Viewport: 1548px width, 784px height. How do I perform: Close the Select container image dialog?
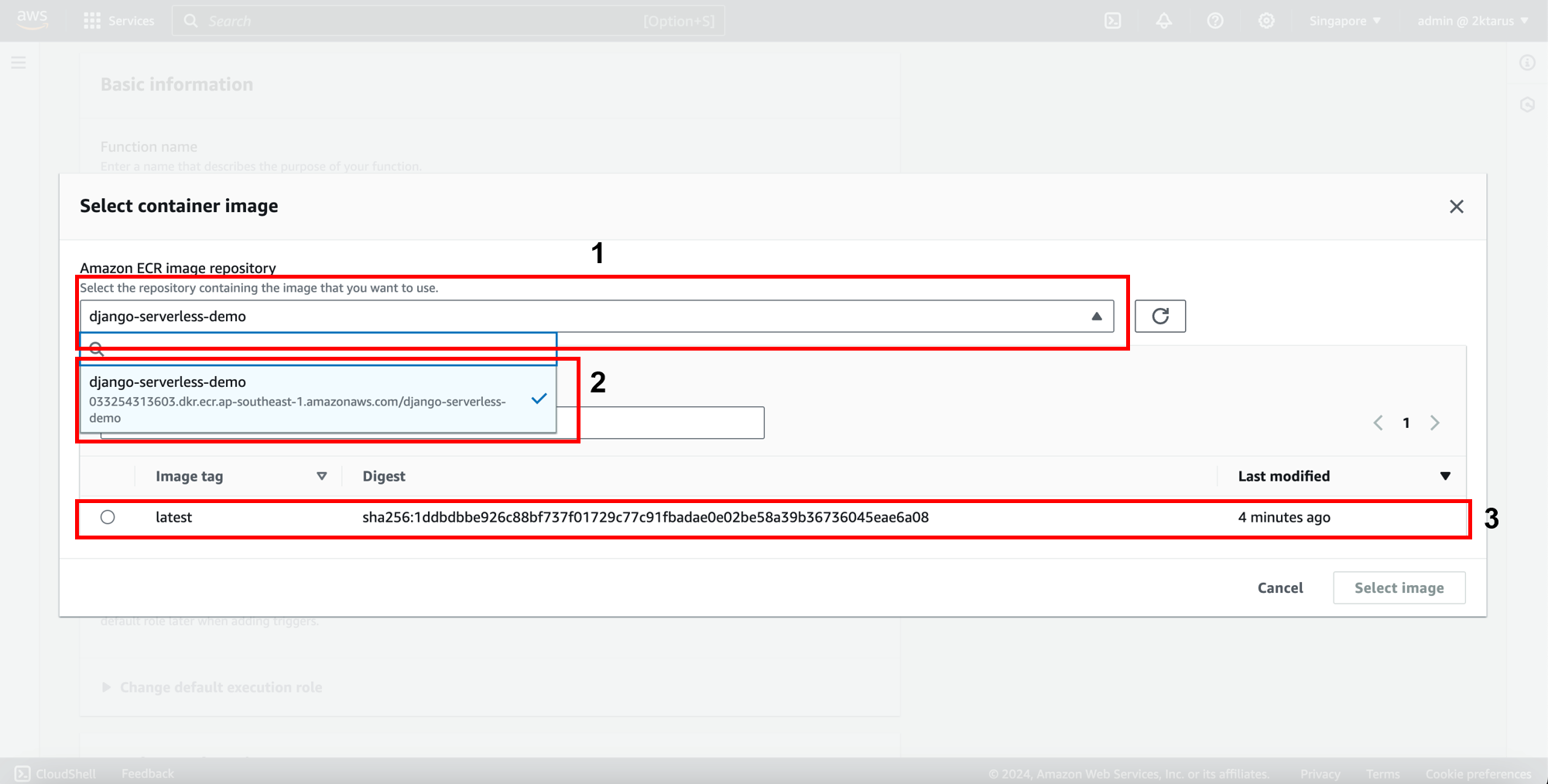1457,207
